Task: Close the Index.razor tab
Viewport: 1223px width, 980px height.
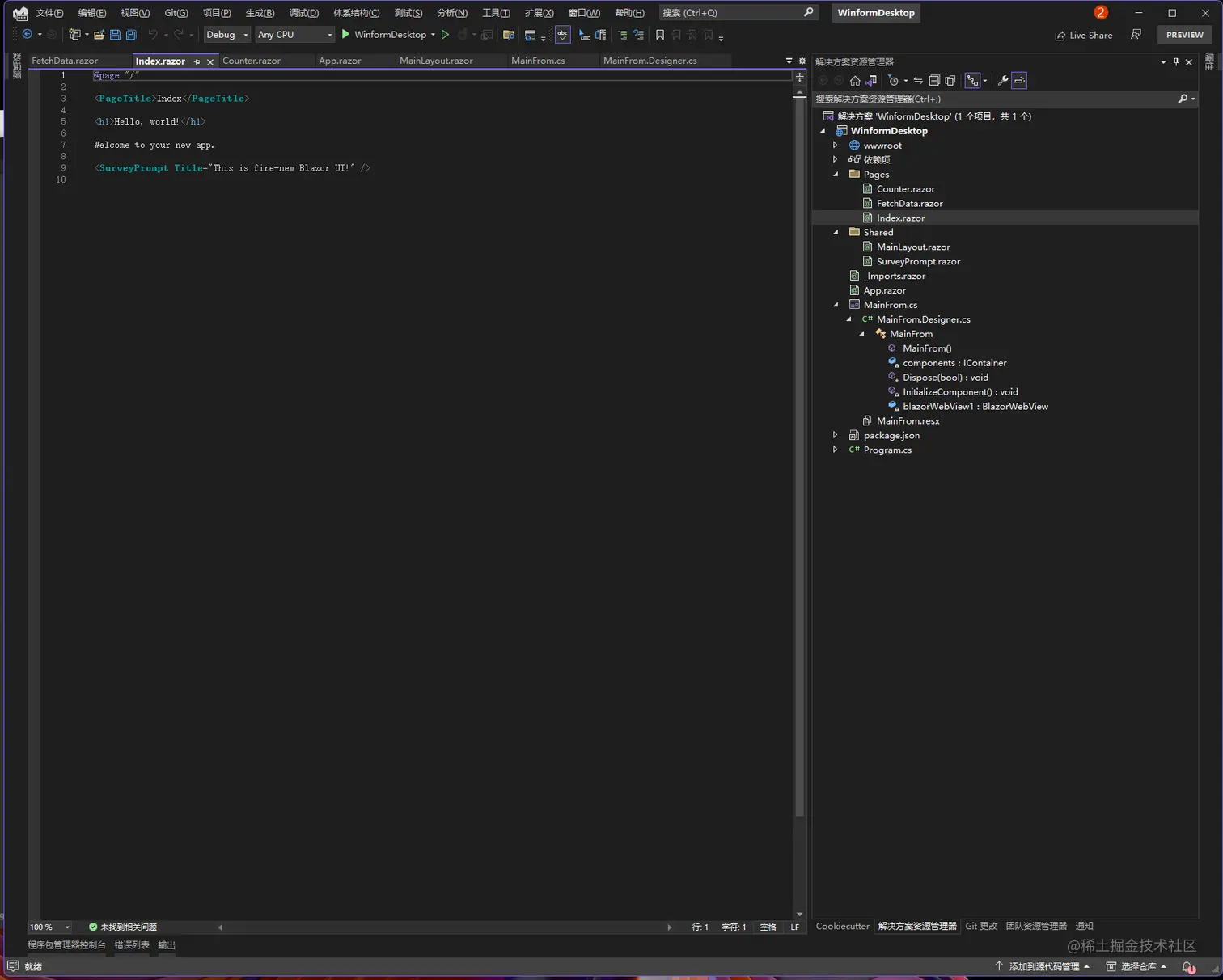Action: tap(210, 61)
